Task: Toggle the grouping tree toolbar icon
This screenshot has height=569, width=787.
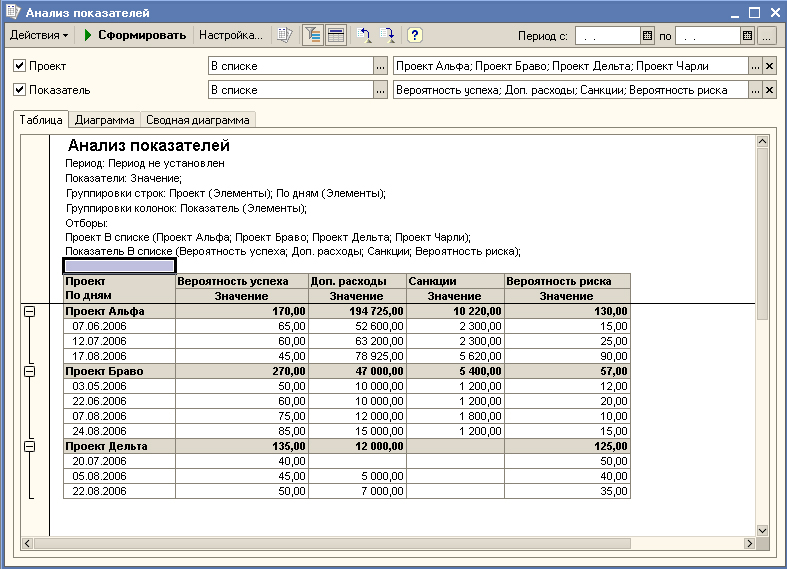Action: coord(312,35)
